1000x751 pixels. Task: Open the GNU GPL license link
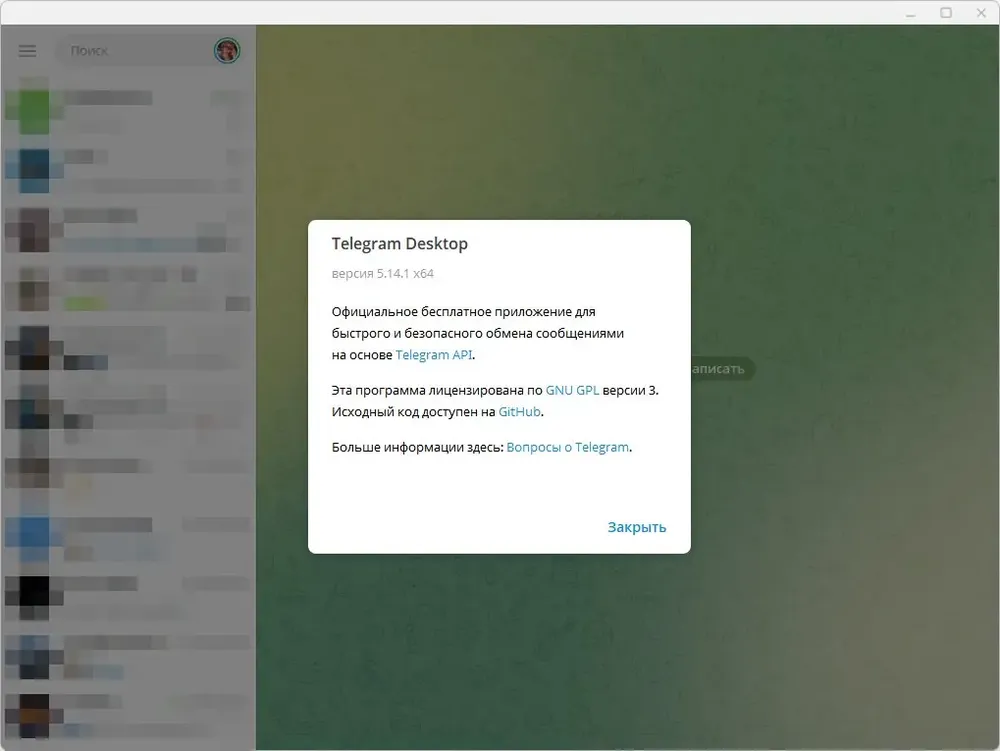pos(572,390)
